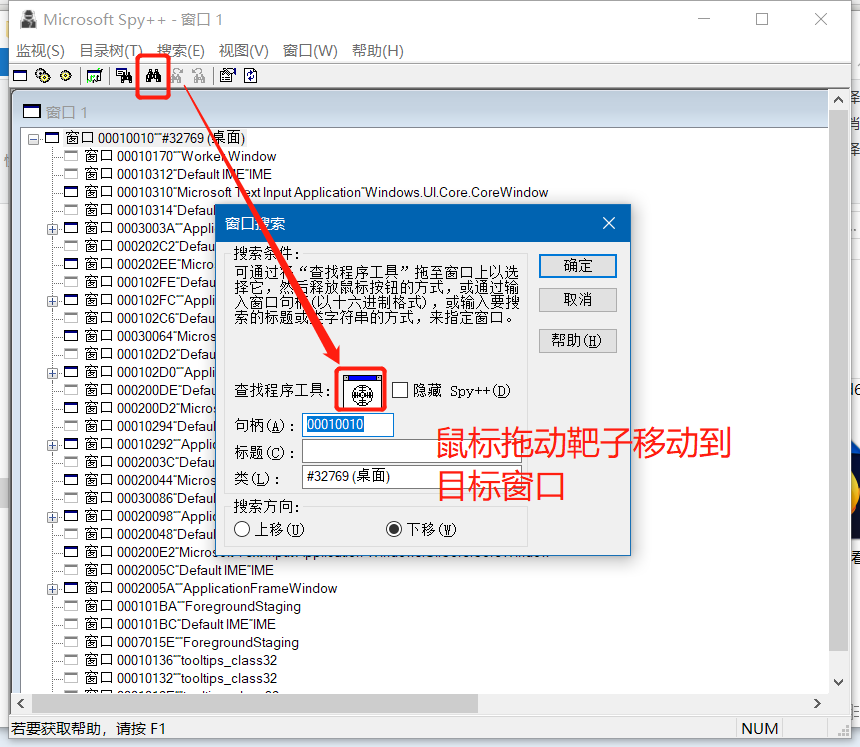Expand the 00020098 tree node
The width and height of the screenshot is (860, 747).
click(52, 517)
